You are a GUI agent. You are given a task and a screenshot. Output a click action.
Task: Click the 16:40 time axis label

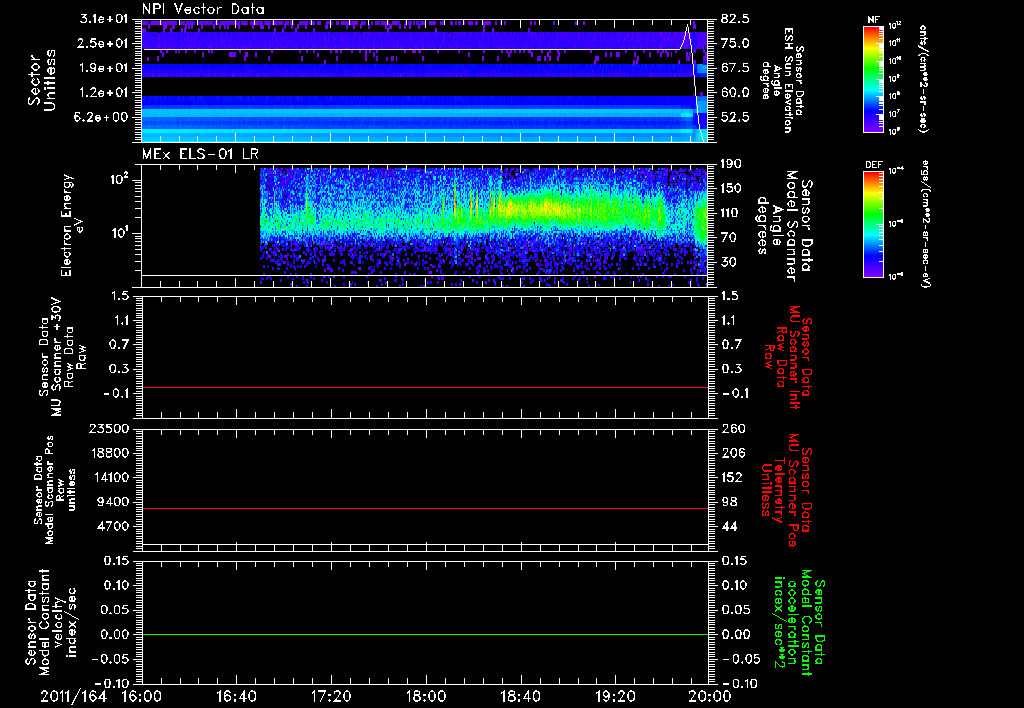point(236,696)
